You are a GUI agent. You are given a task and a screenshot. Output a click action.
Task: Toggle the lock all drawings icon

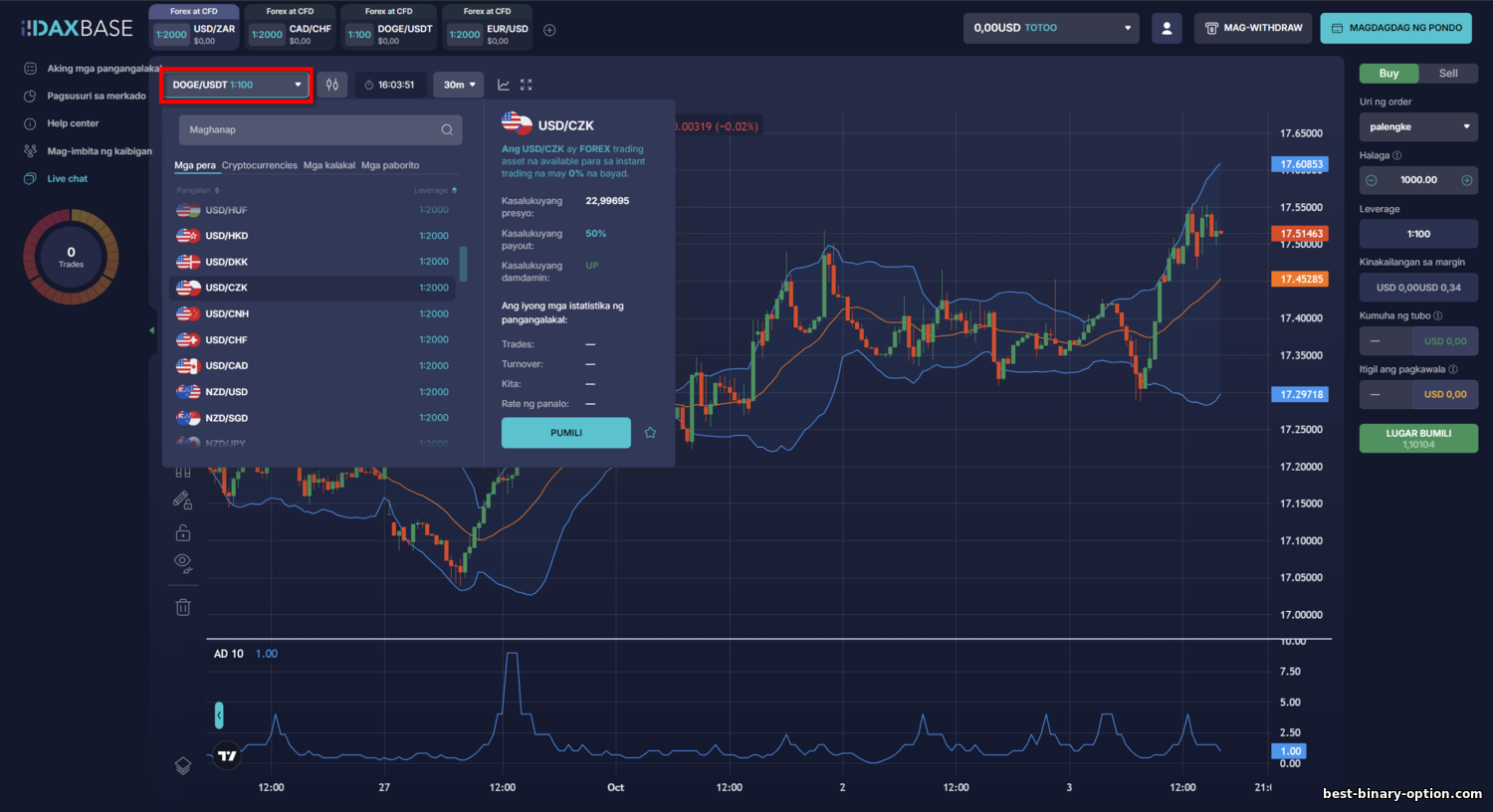point(183,533)
